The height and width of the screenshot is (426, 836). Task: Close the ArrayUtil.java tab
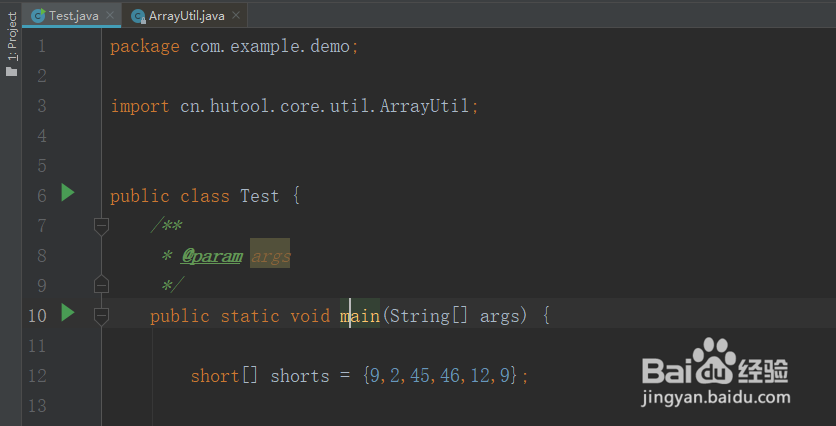(x=236, y=16)
